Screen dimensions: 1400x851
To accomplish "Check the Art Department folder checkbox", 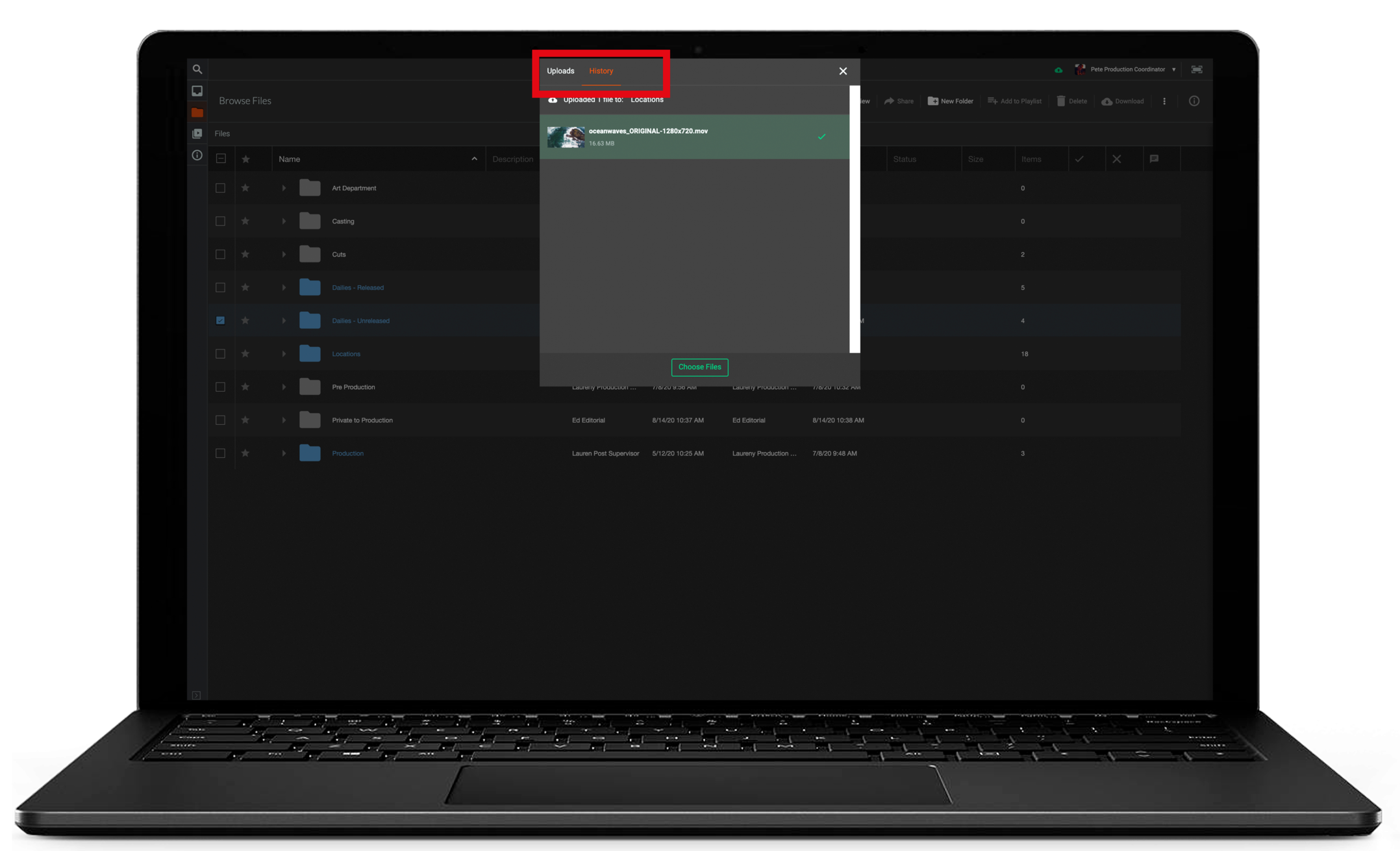I will click(221, 188).
